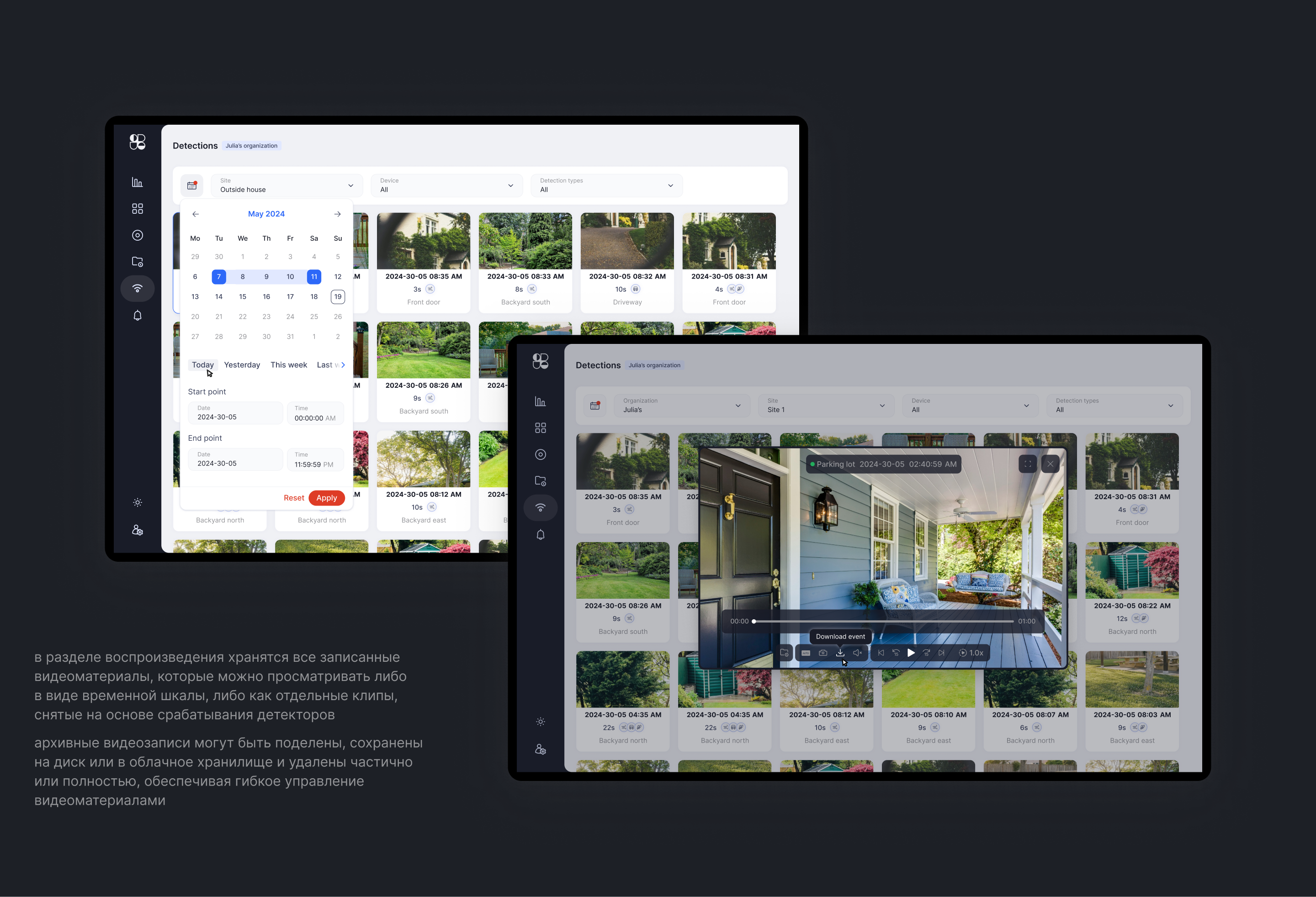
Task: Click the Download event icon in player
Action: 840,653
